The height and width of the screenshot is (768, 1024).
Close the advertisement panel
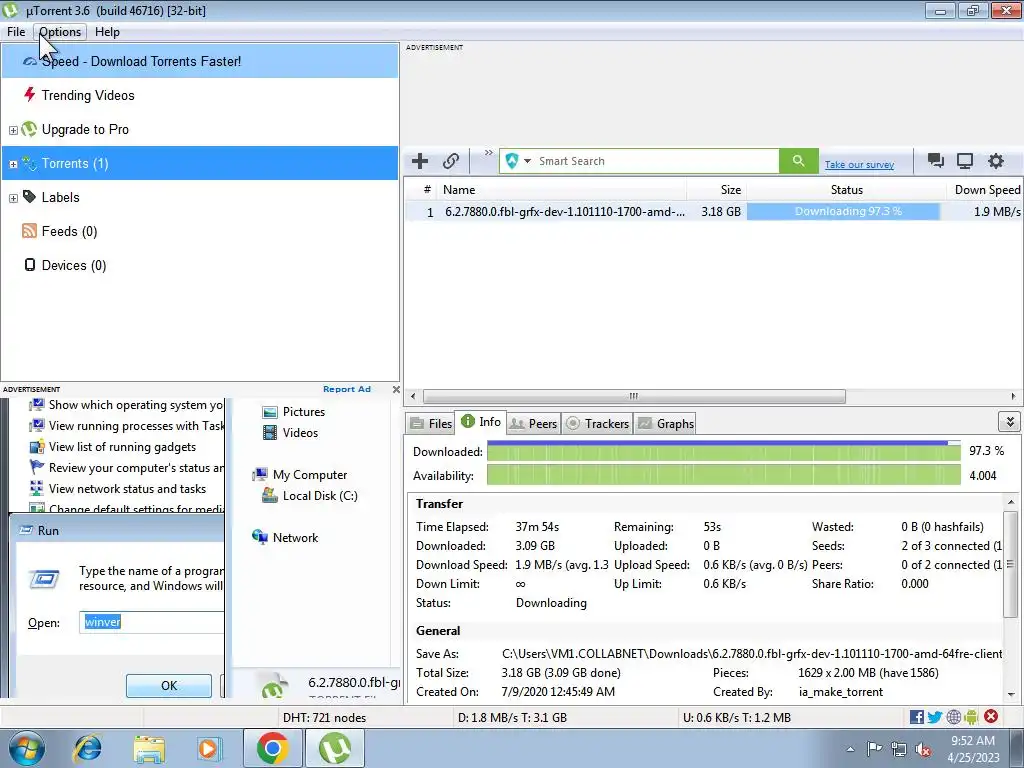(x=396, y=389)
